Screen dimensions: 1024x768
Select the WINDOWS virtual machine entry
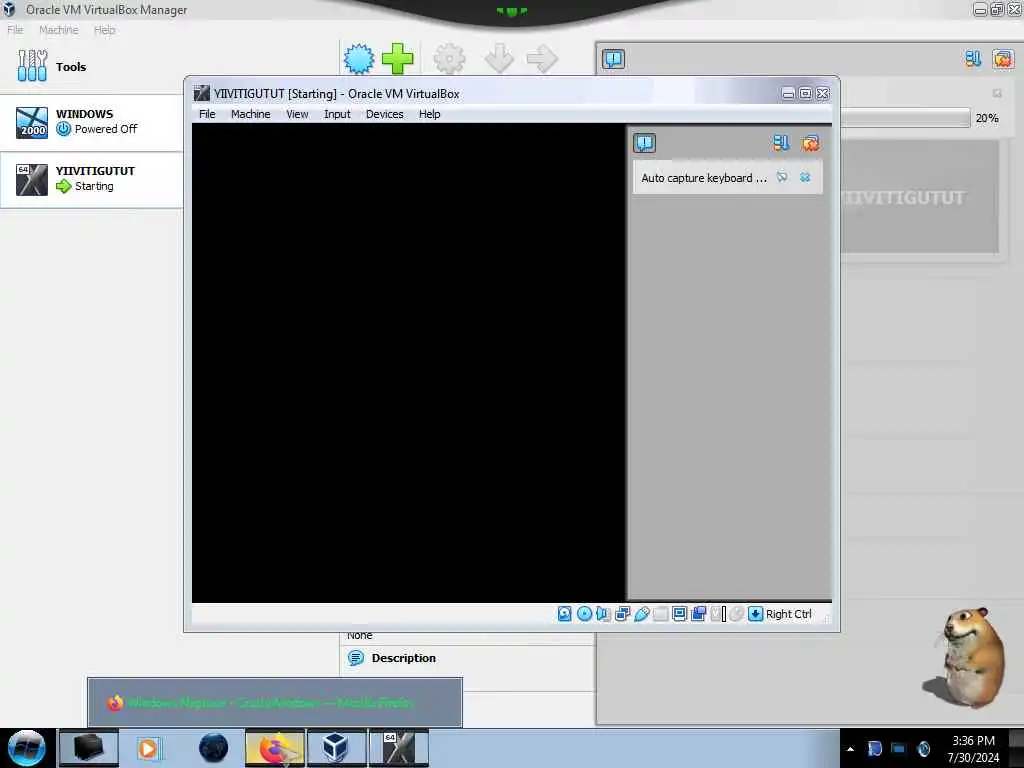(x=91, y=122)
